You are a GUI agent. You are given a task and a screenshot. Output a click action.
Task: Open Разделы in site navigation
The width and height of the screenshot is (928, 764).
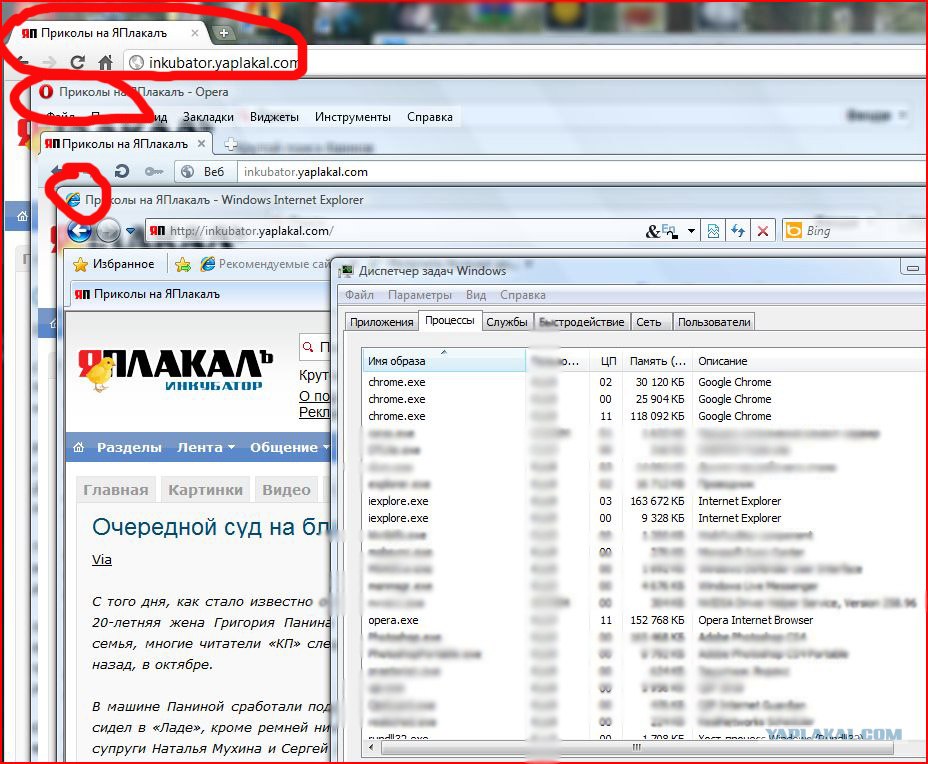(x=129, y=447)
